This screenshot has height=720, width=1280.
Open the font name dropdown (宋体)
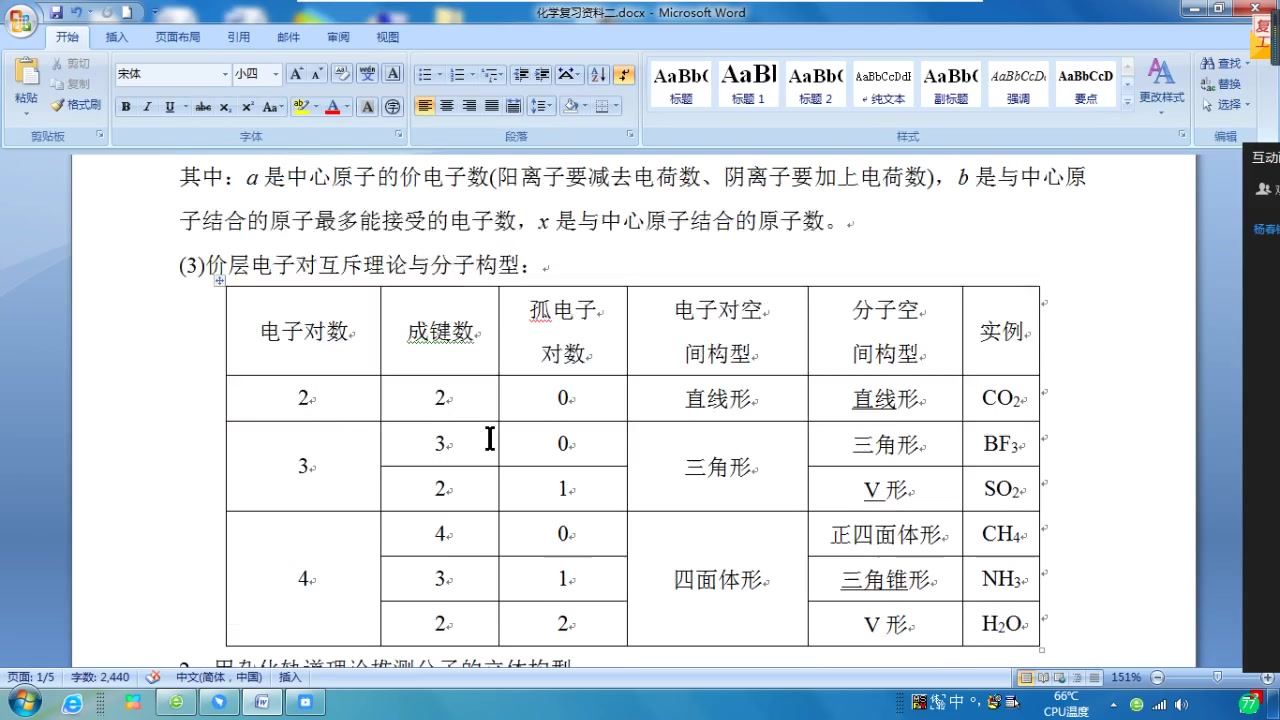click(x=224, y=74)
